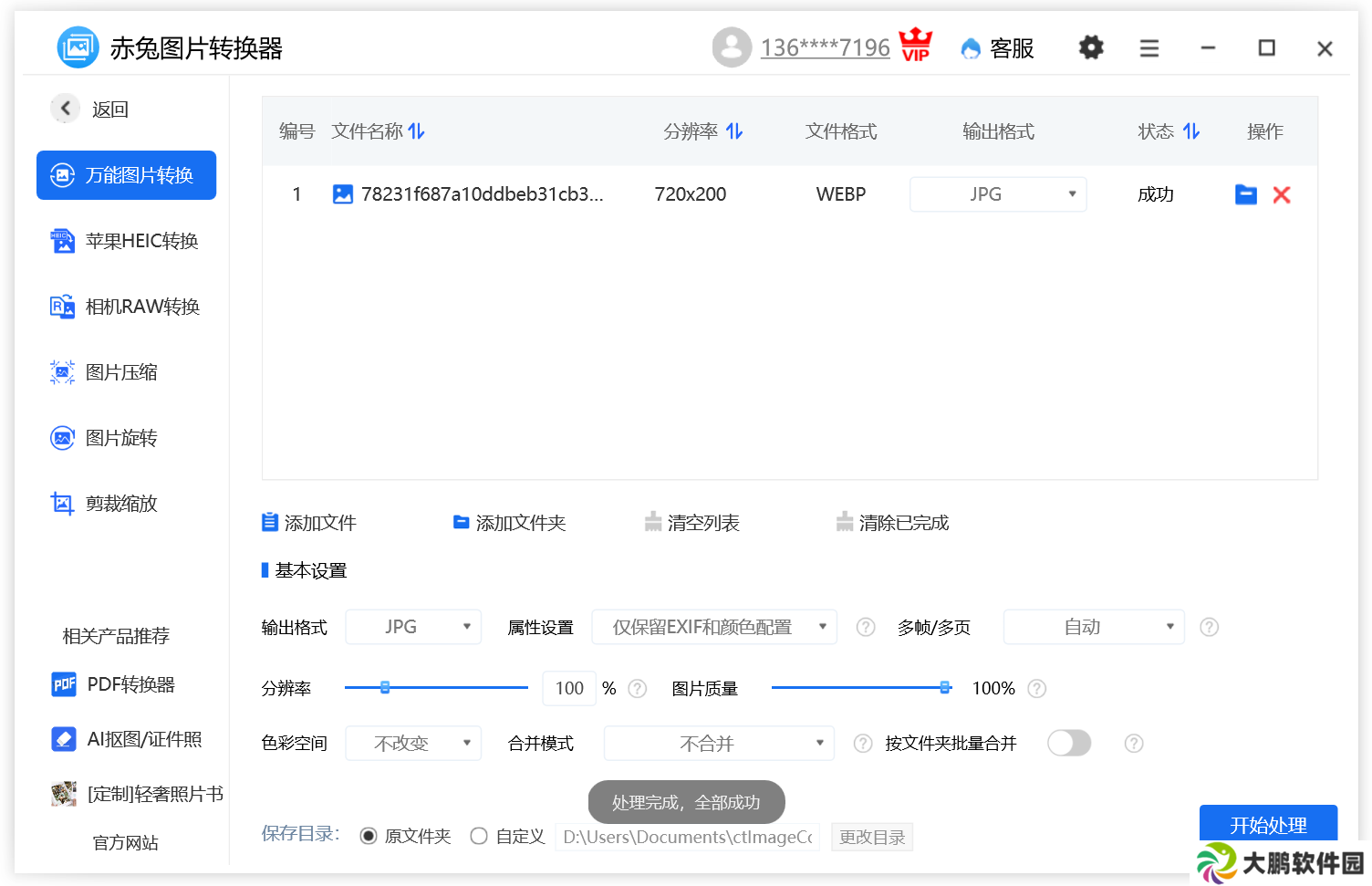Click 添加文件 button
Image resolution: width=1372 pixels, height=886 pixels.
click(309, 523)
